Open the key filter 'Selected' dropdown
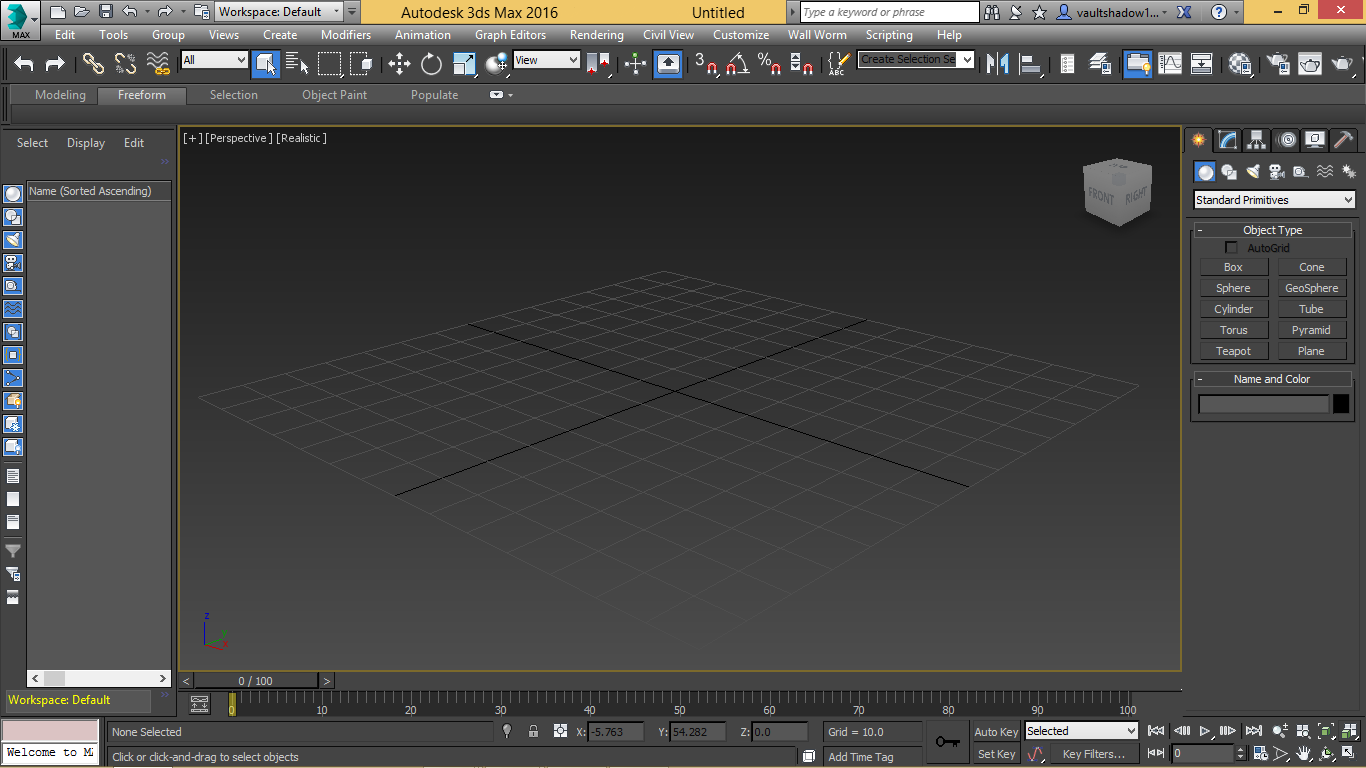Screen dimensions: 1366x768 pyautogui.click(x=1081, y=731)
